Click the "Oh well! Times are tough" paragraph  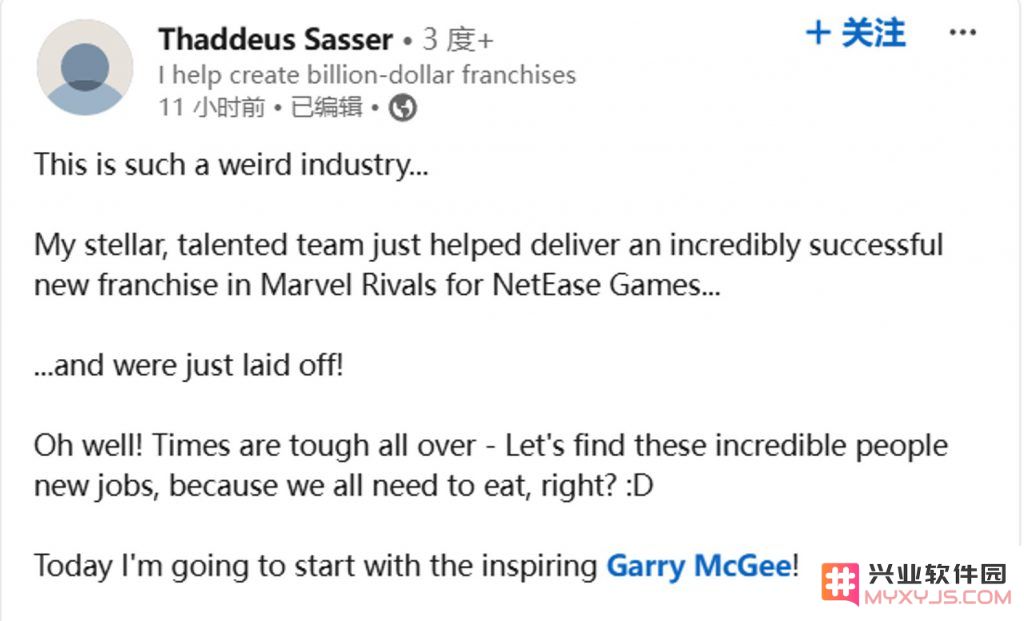(x=490, y=466)
